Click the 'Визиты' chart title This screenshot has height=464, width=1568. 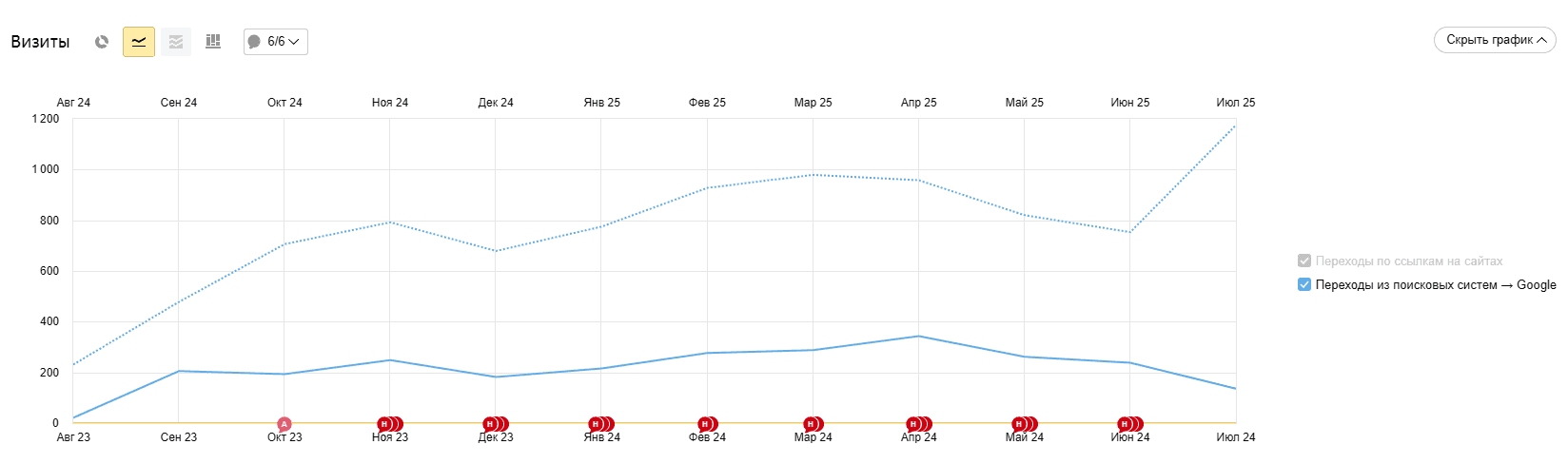coord(40,42)
